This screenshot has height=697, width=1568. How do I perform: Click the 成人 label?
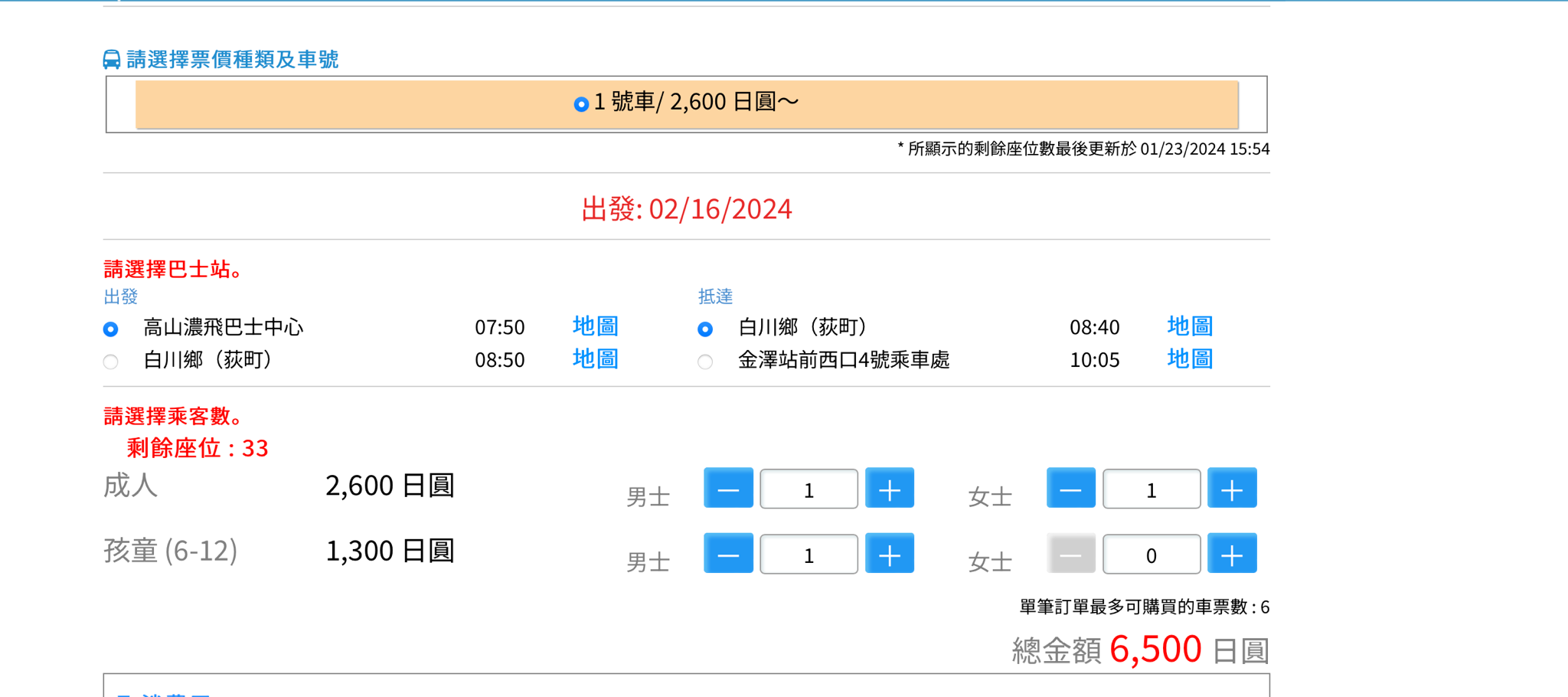click(131, 486)
